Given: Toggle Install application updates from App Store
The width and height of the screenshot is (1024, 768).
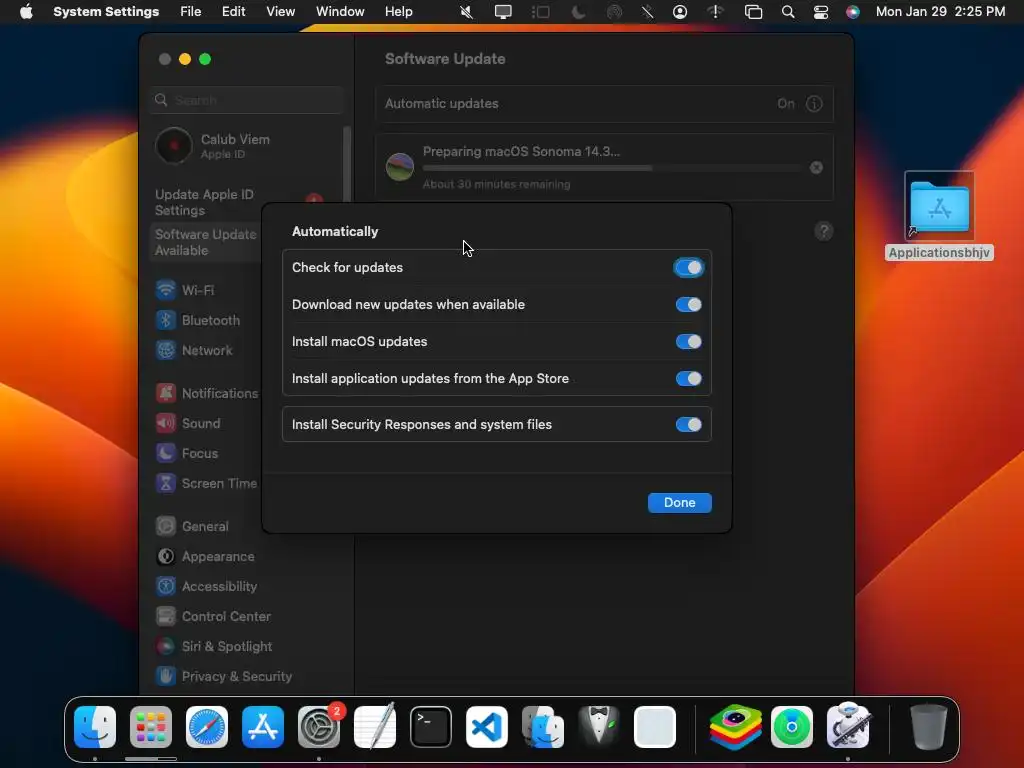Looking at the screenshot, I should tap(688, 379).
